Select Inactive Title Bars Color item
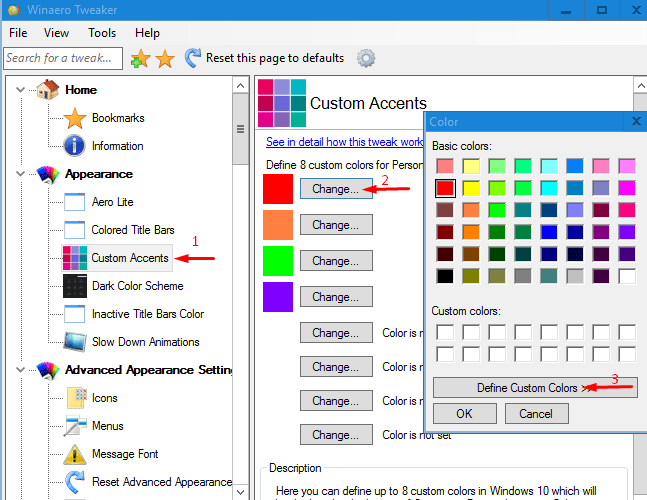Screen dimensions: 647x500 (x=148, y=314)
